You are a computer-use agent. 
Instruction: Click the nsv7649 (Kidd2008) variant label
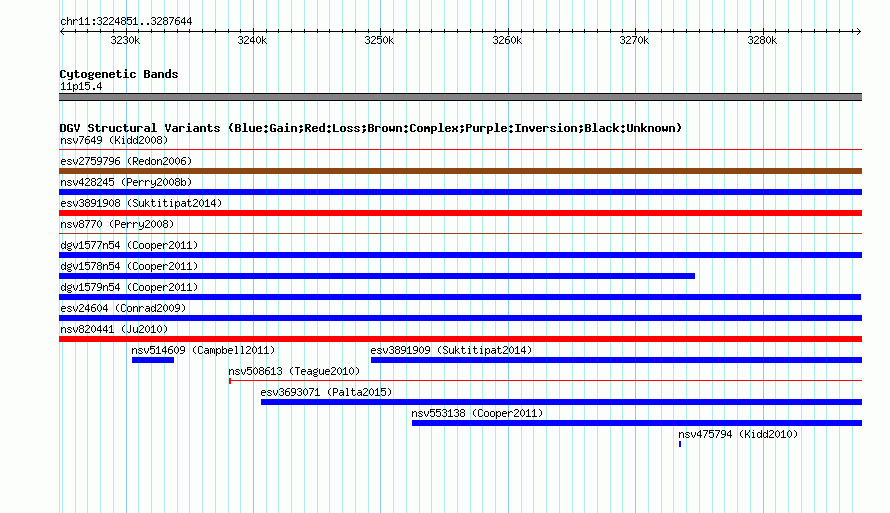pyautogui.click(x=114, y=140)
